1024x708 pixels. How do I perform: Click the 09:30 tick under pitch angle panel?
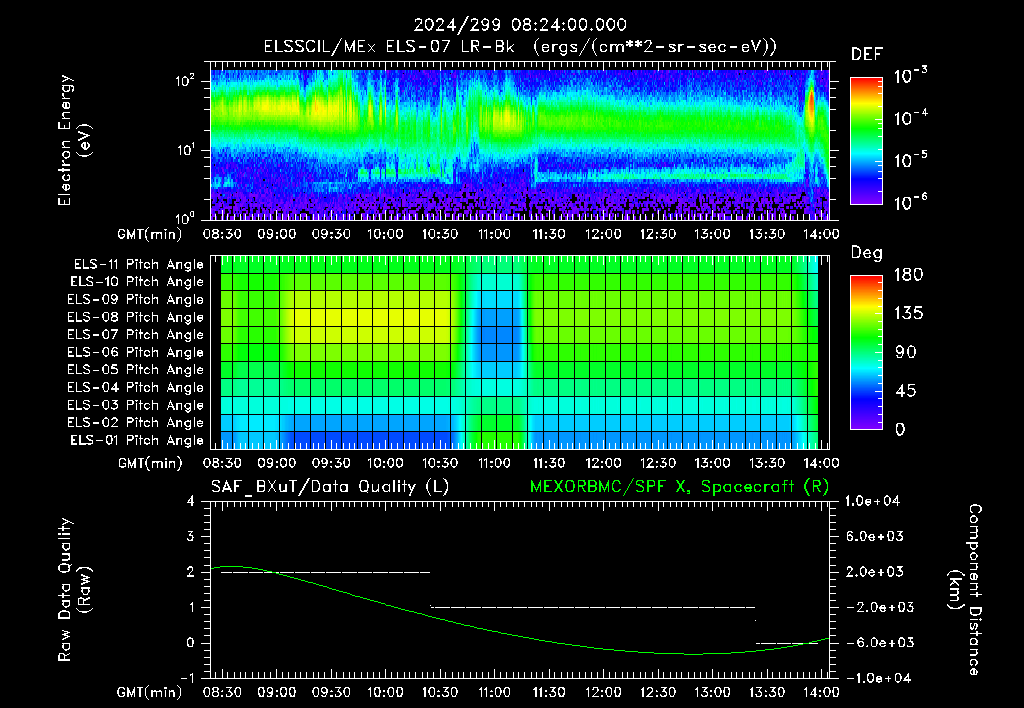[x=331, y=464]
